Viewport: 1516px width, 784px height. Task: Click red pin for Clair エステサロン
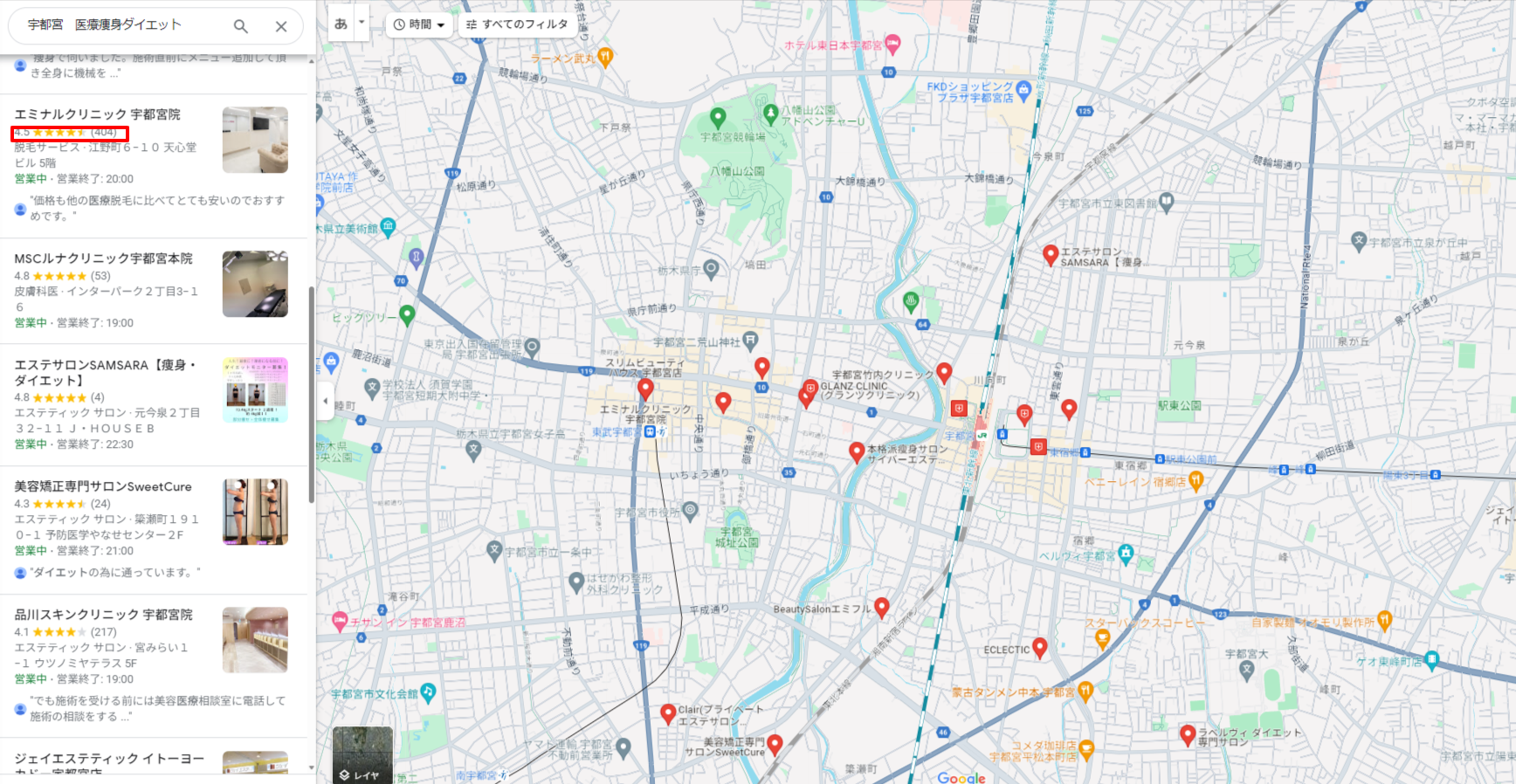pyautogui.click(x=668, y=714)
